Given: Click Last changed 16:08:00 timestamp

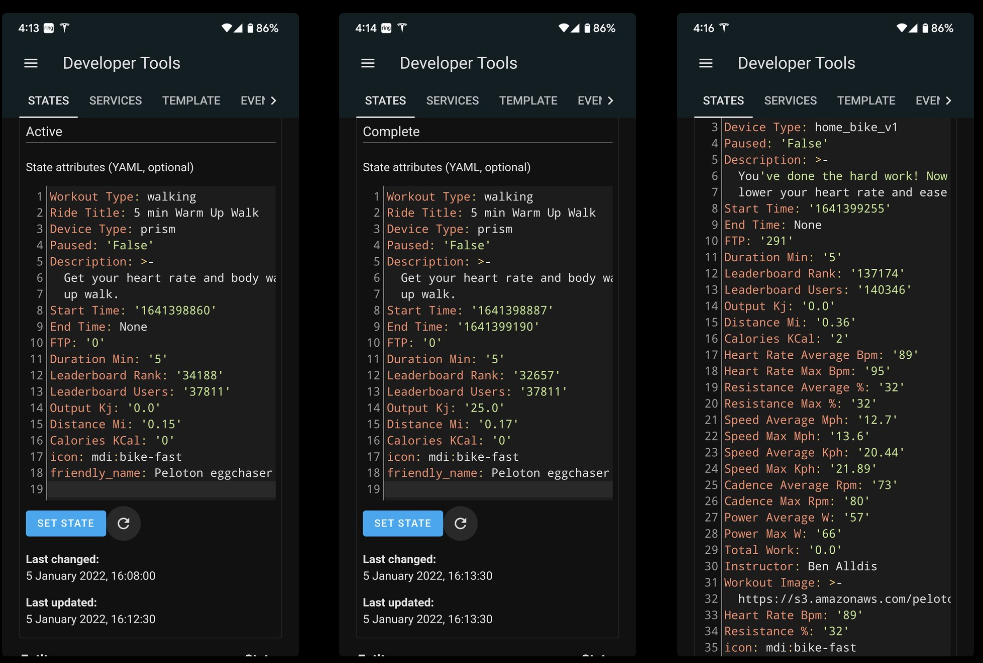Looking at the screenshot, I should pos(91,576).
